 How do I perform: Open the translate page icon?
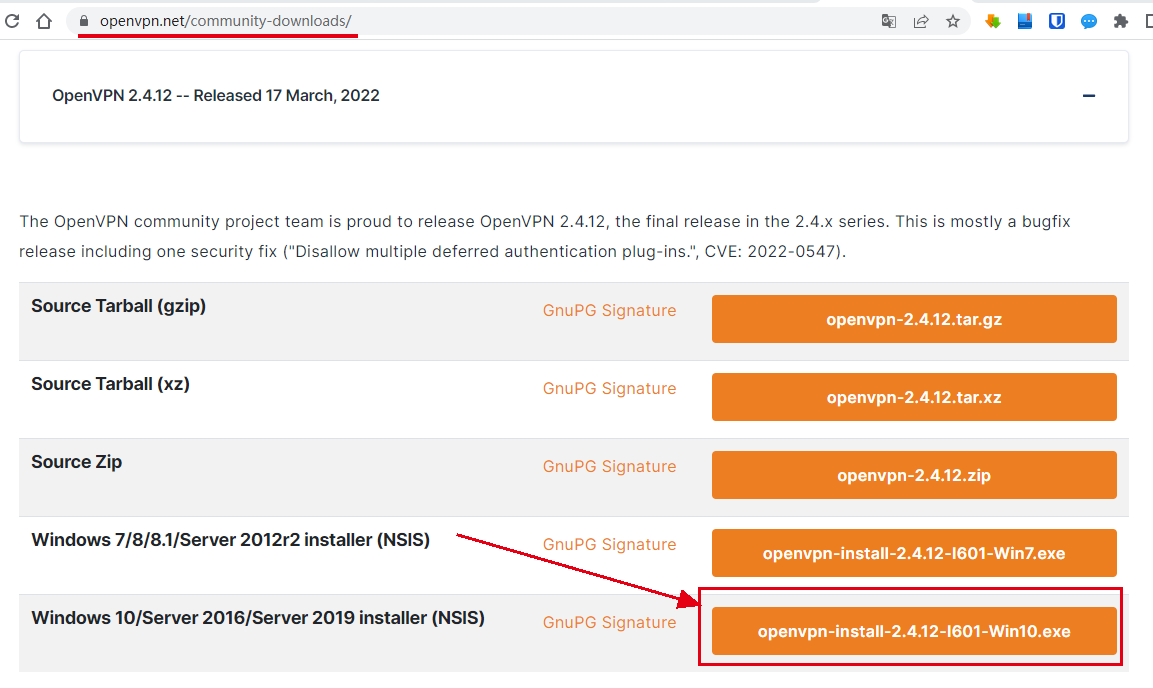tap(888, 21)
